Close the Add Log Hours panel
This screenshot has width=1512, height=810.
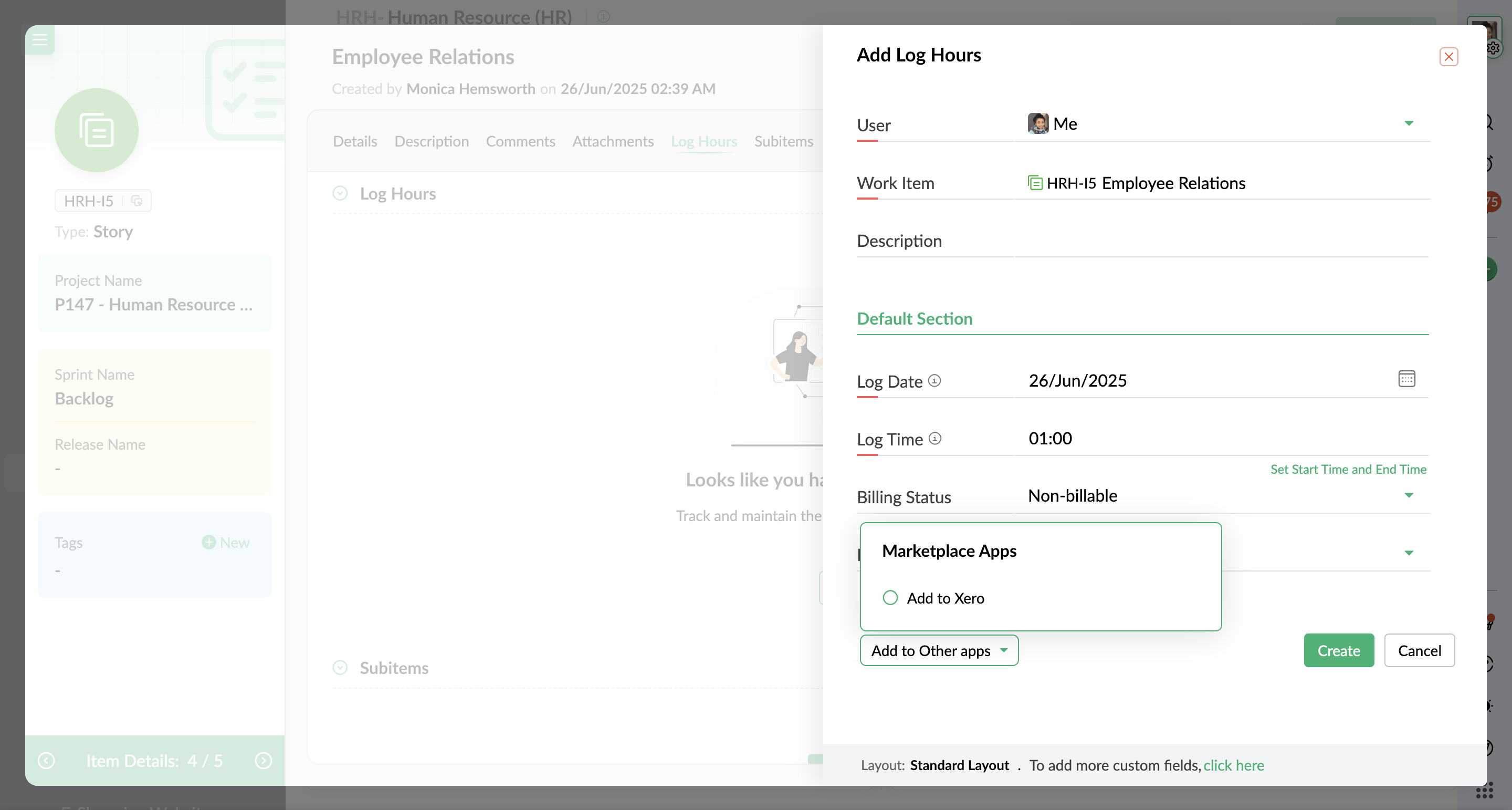1448,57
